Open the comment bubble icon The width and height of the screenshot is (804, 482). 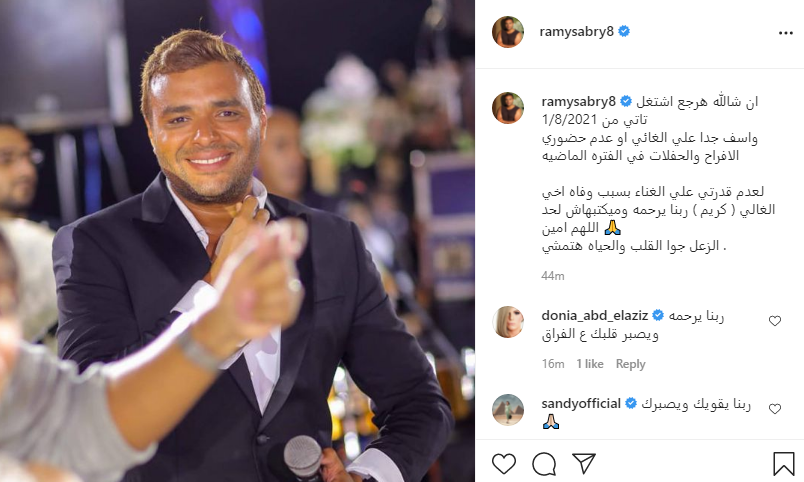click(544, 464)
